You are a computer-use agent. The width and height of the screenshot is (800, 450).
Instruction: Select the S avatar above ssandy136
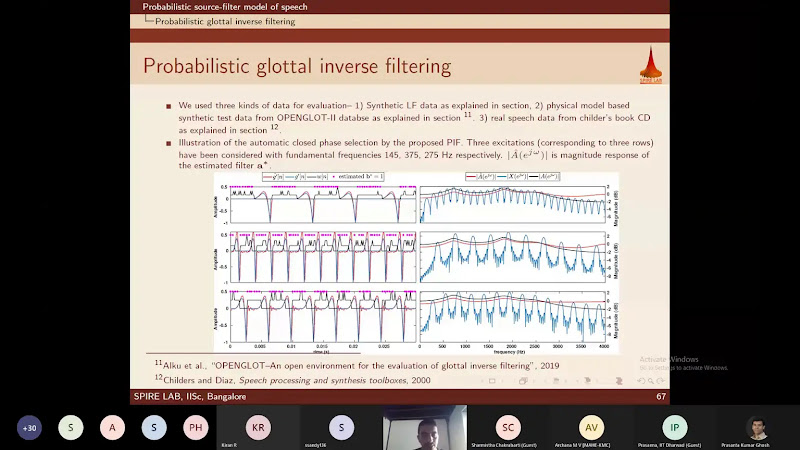click(x=341, y=428)
